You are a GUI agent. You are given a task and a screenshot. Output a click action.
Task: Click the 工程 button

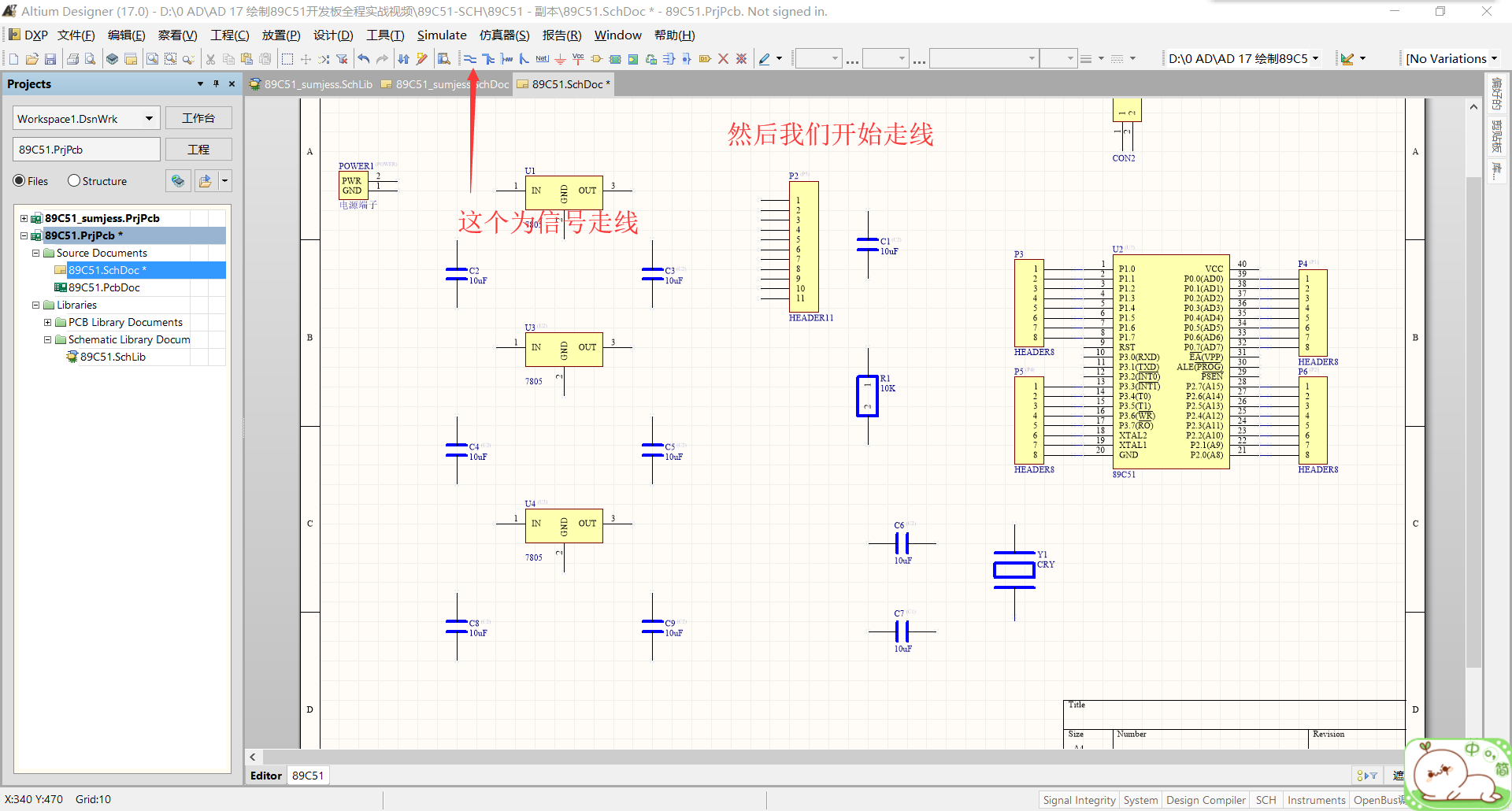tap(198, 150)
